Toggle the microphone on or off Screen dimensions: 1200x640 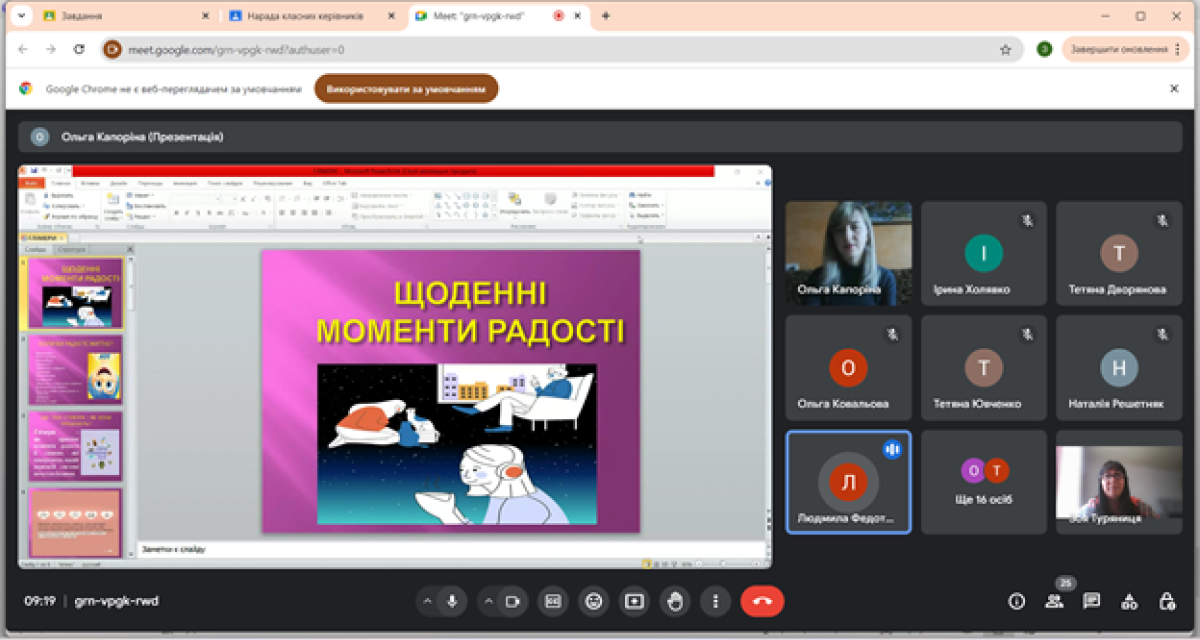coord(452,601)
